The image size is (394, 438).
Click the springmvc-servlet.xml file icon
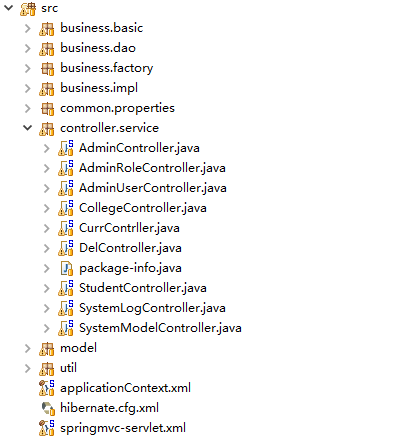pos(47,428)
